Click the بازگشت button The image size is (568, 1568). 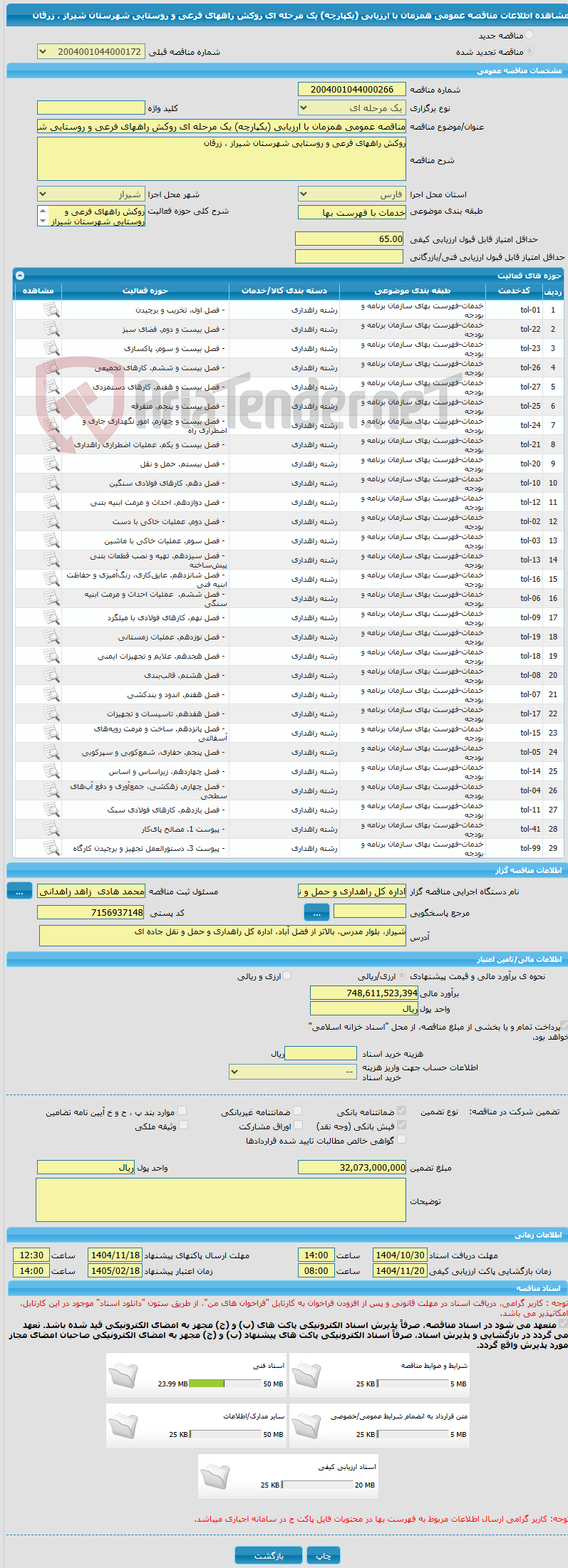pos(269,1555)
